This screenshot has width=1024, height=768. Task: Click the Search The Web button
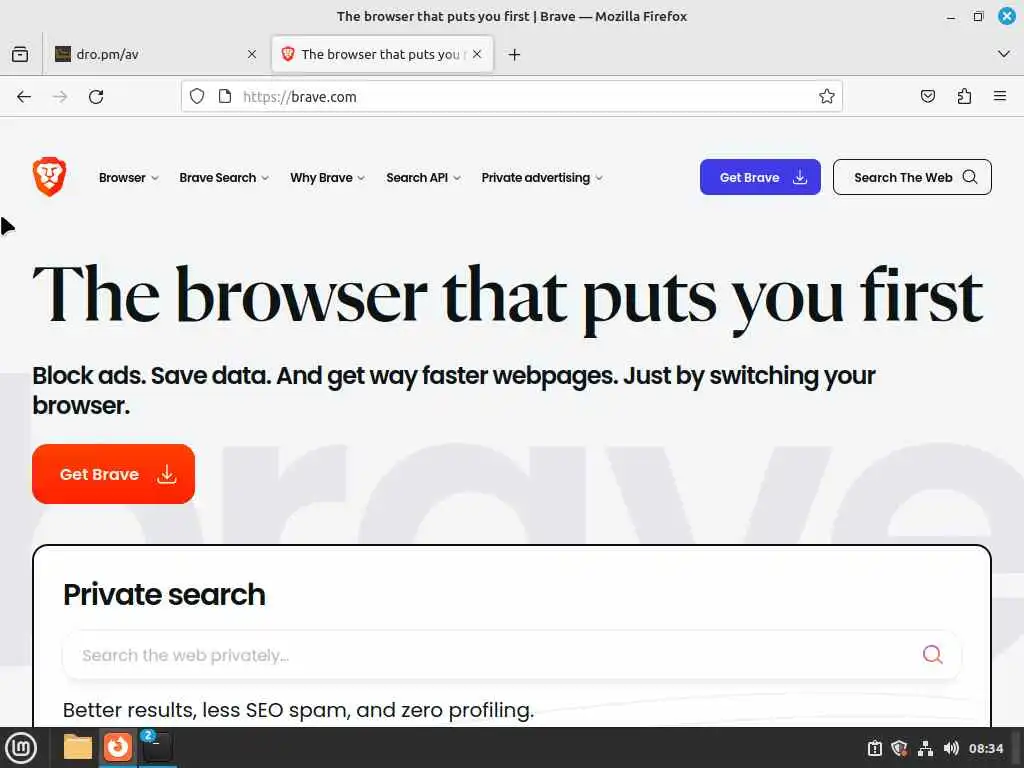(x=912, y=177)
